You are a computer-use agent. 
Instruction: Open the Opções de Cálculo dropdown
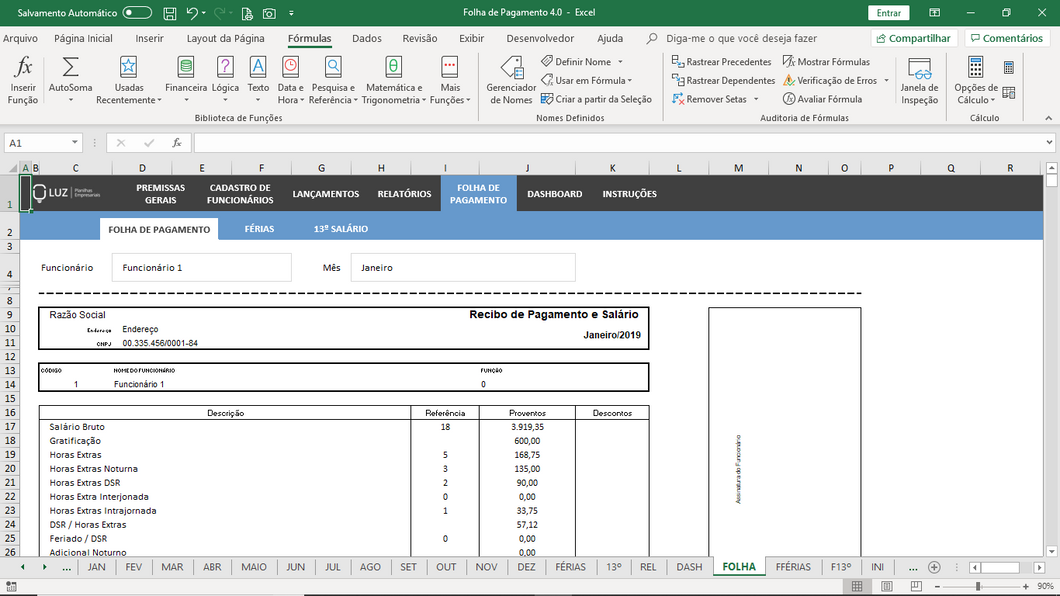976,80
